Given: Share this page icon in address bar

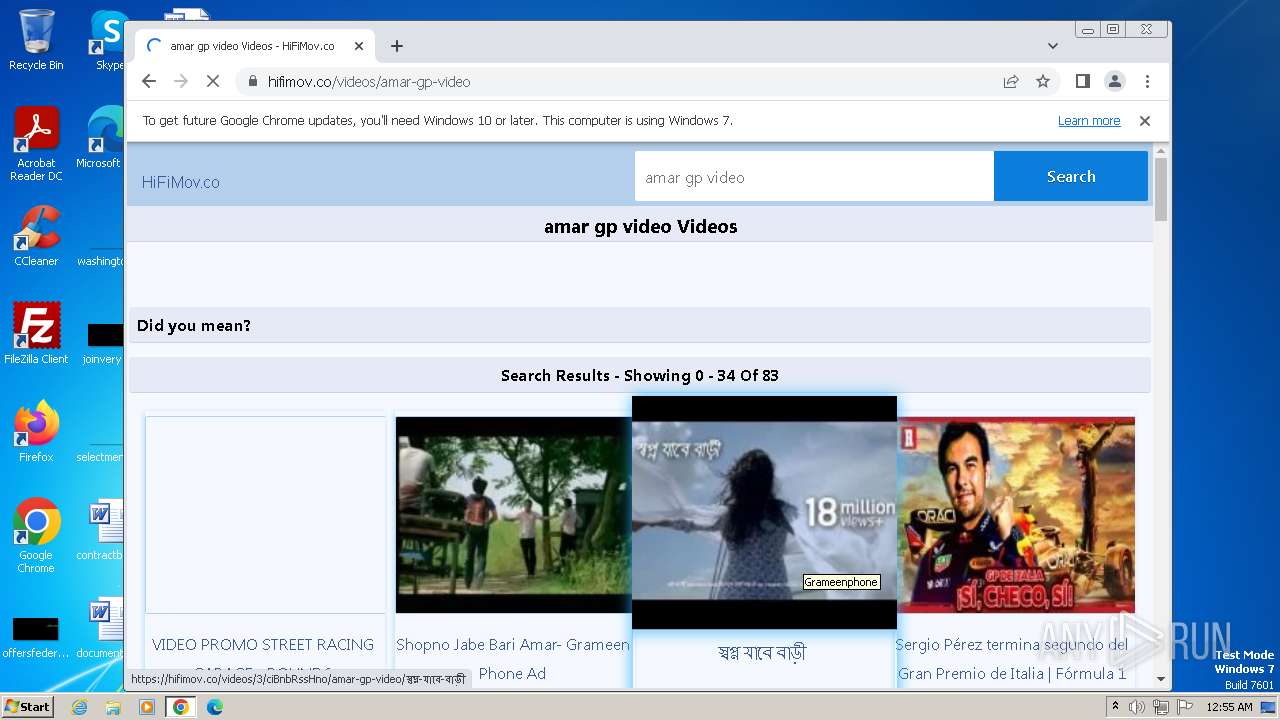Looking at the screenshot, I should pos(1011,81).
